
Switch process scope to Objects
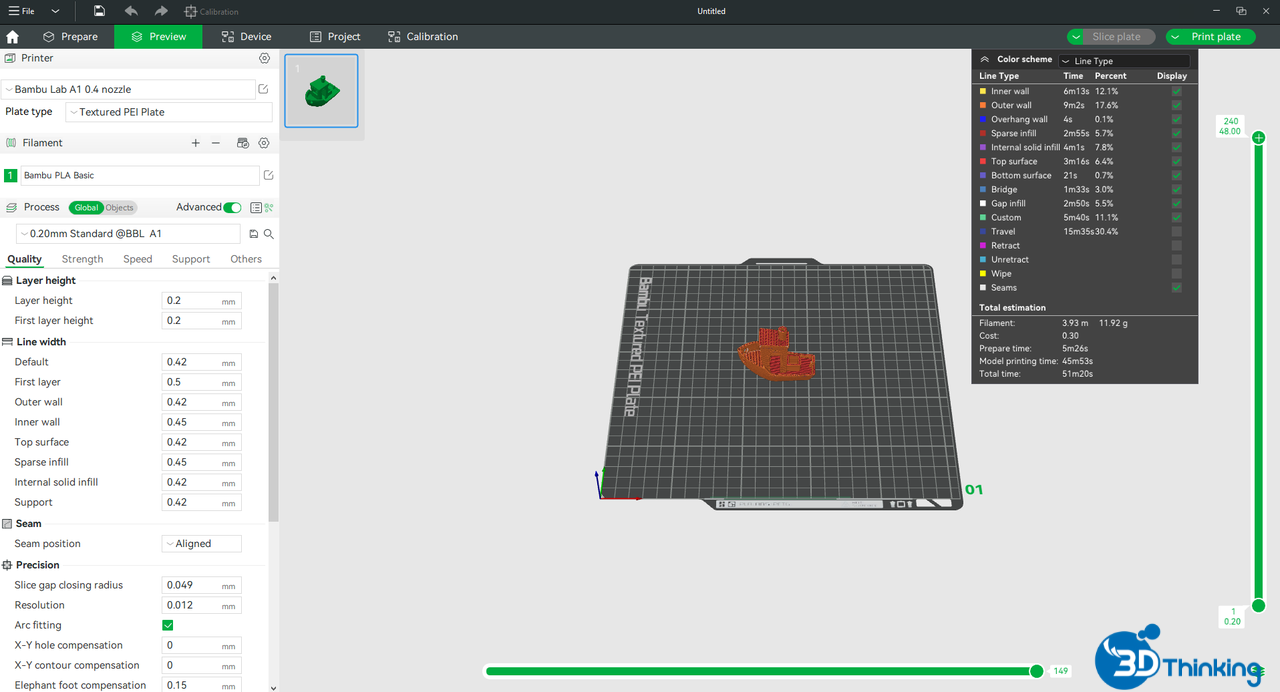point(119,208)
